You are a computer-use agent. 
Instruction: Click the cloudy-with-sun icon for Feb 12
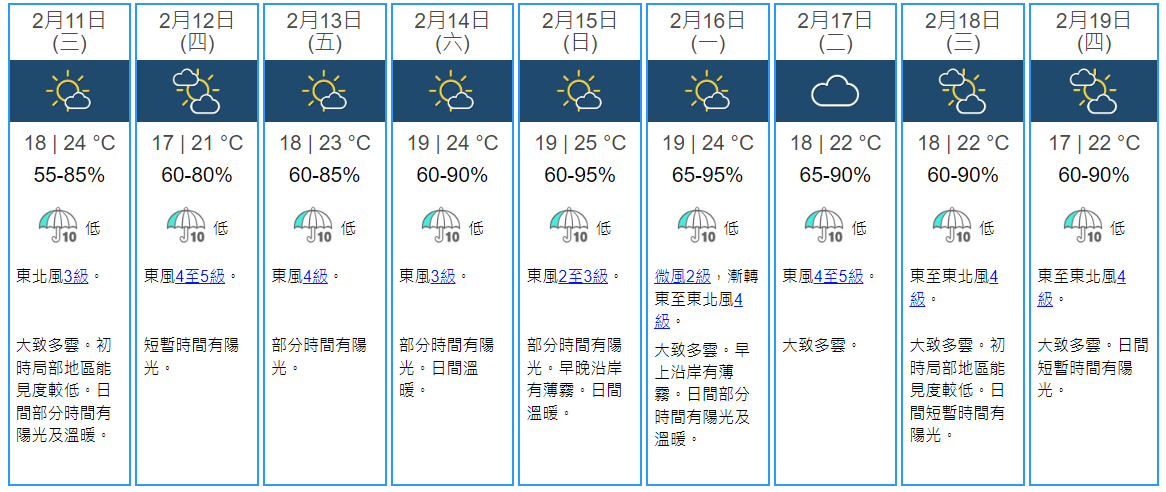[x=197, y=92]
